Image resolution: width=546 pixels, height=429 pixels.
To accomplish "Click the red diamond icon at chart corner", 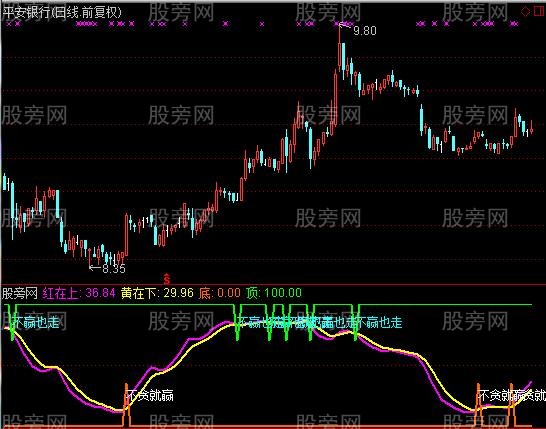I will pyautogui.click(x=525, y=11).
